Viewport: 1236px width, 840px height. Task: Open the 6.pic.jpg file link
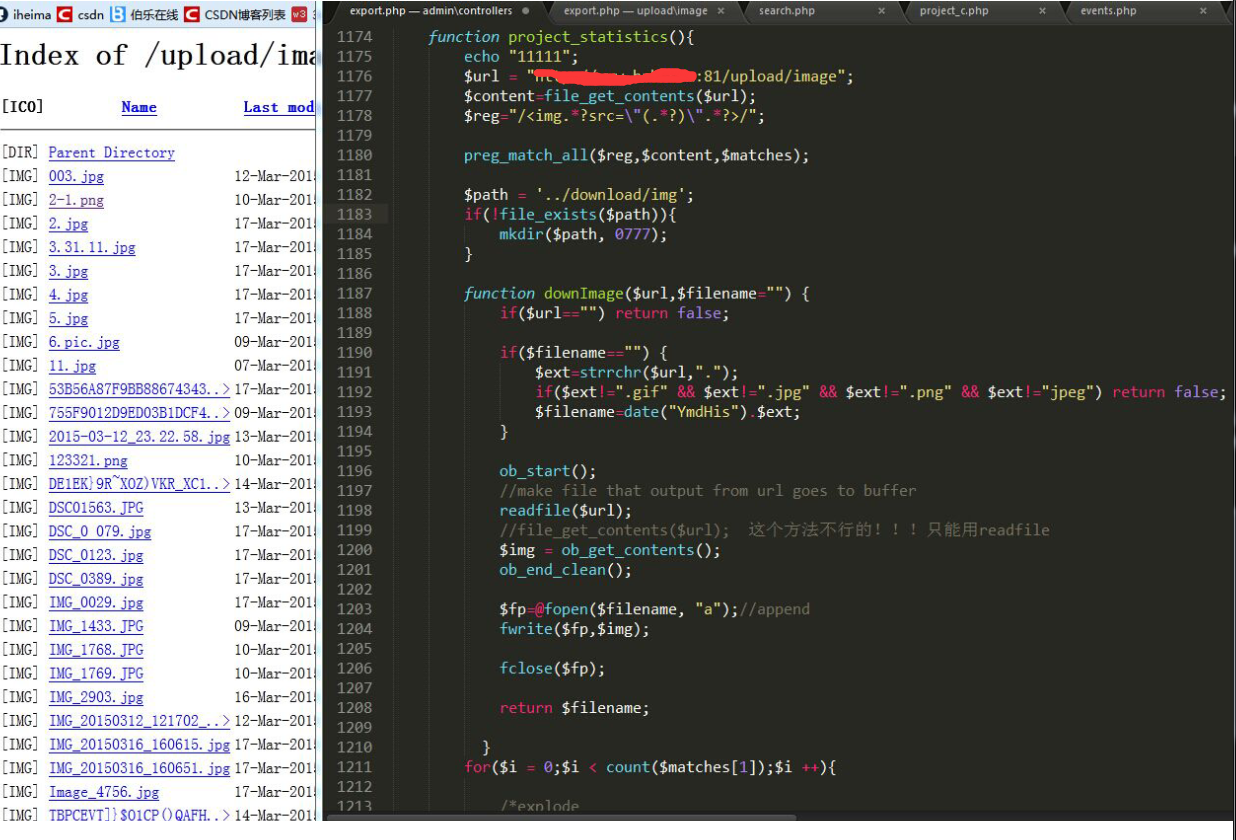84,342
